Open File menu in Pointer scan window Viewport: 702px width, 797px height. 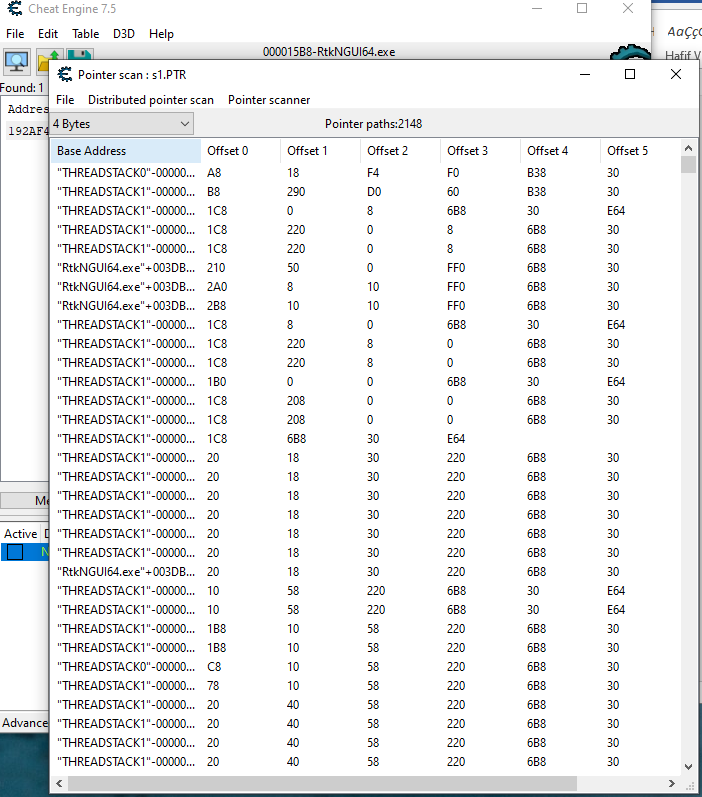click(x=65, y=100)
